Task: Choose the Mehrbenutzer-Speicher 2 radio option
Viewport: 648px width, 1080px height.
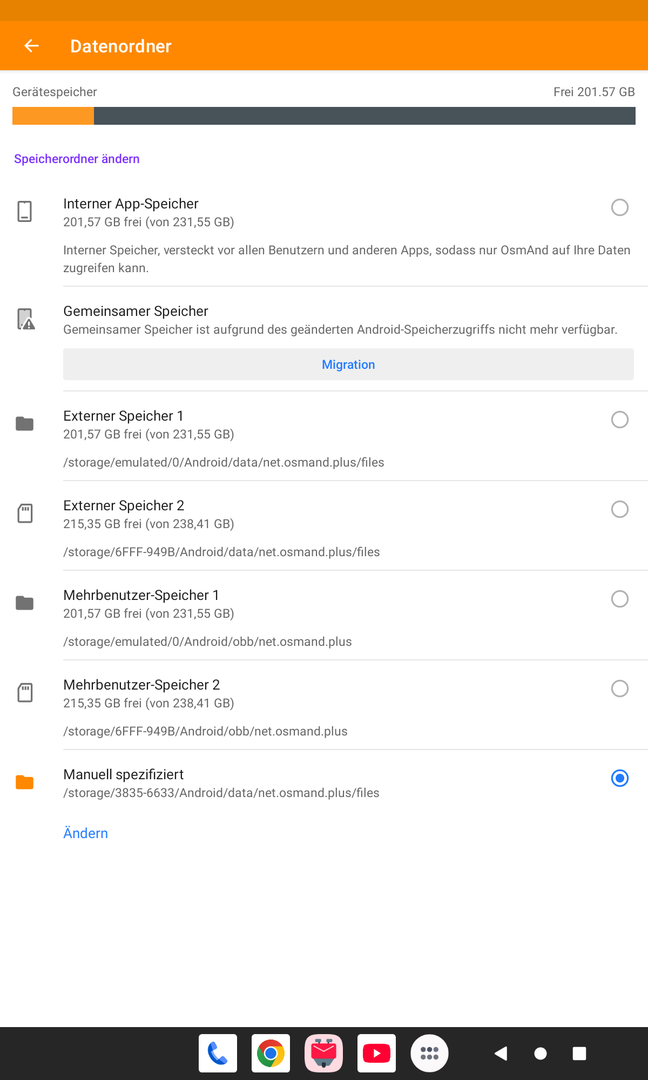Action: [620, 688]
